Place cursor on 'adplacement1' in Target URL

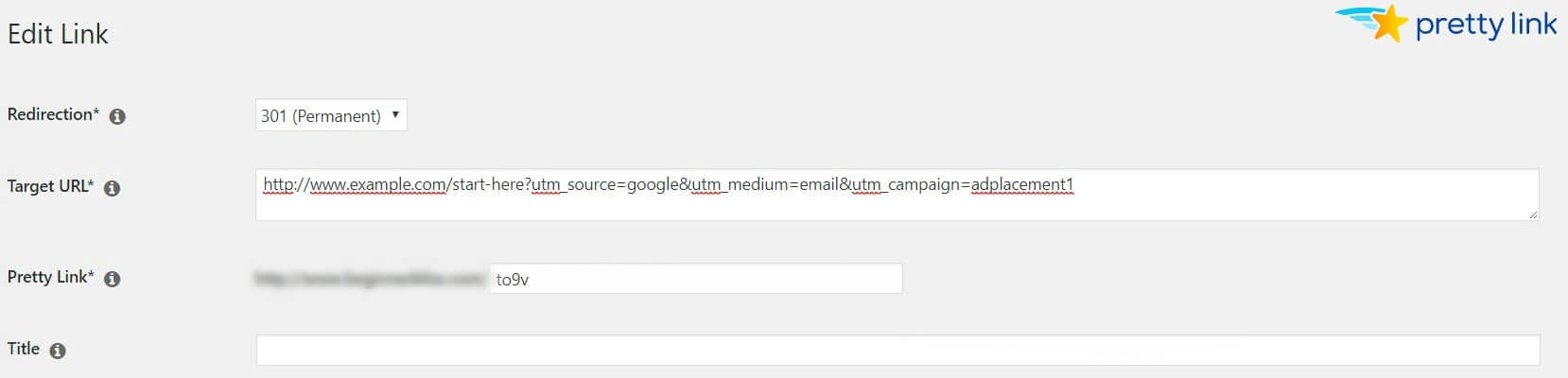pos(1022,184)
